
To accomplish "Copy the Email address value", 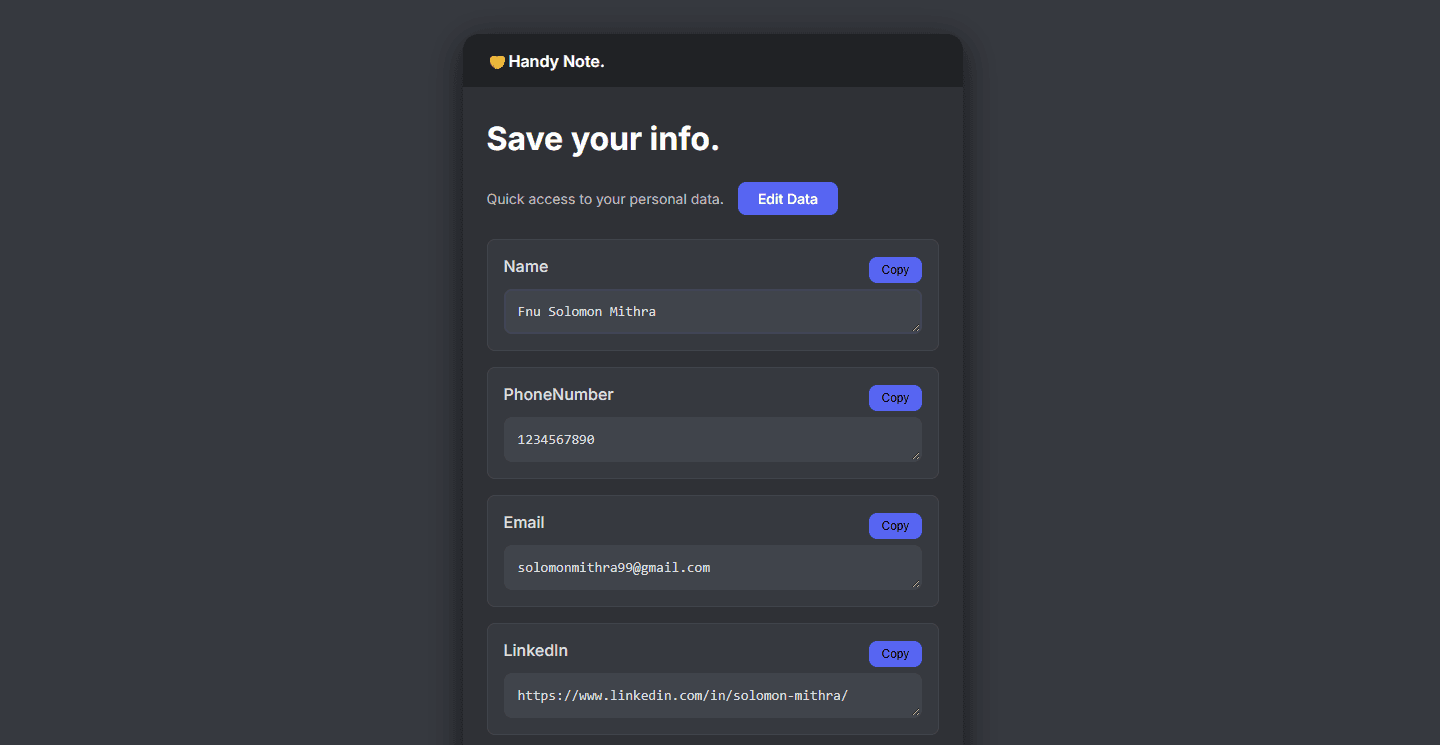I will [x=895, y=526].
